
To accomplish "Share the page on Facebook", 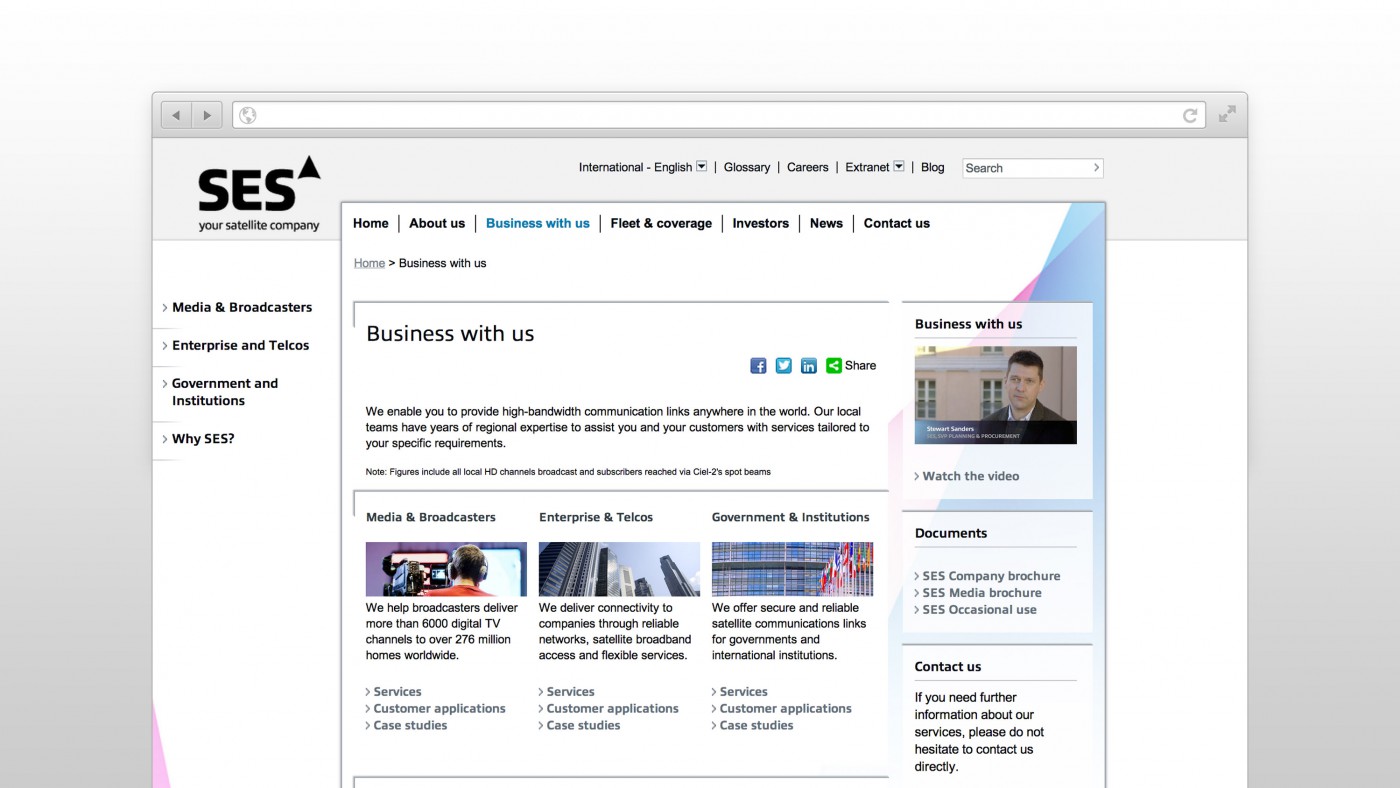I will coord(758,366).
